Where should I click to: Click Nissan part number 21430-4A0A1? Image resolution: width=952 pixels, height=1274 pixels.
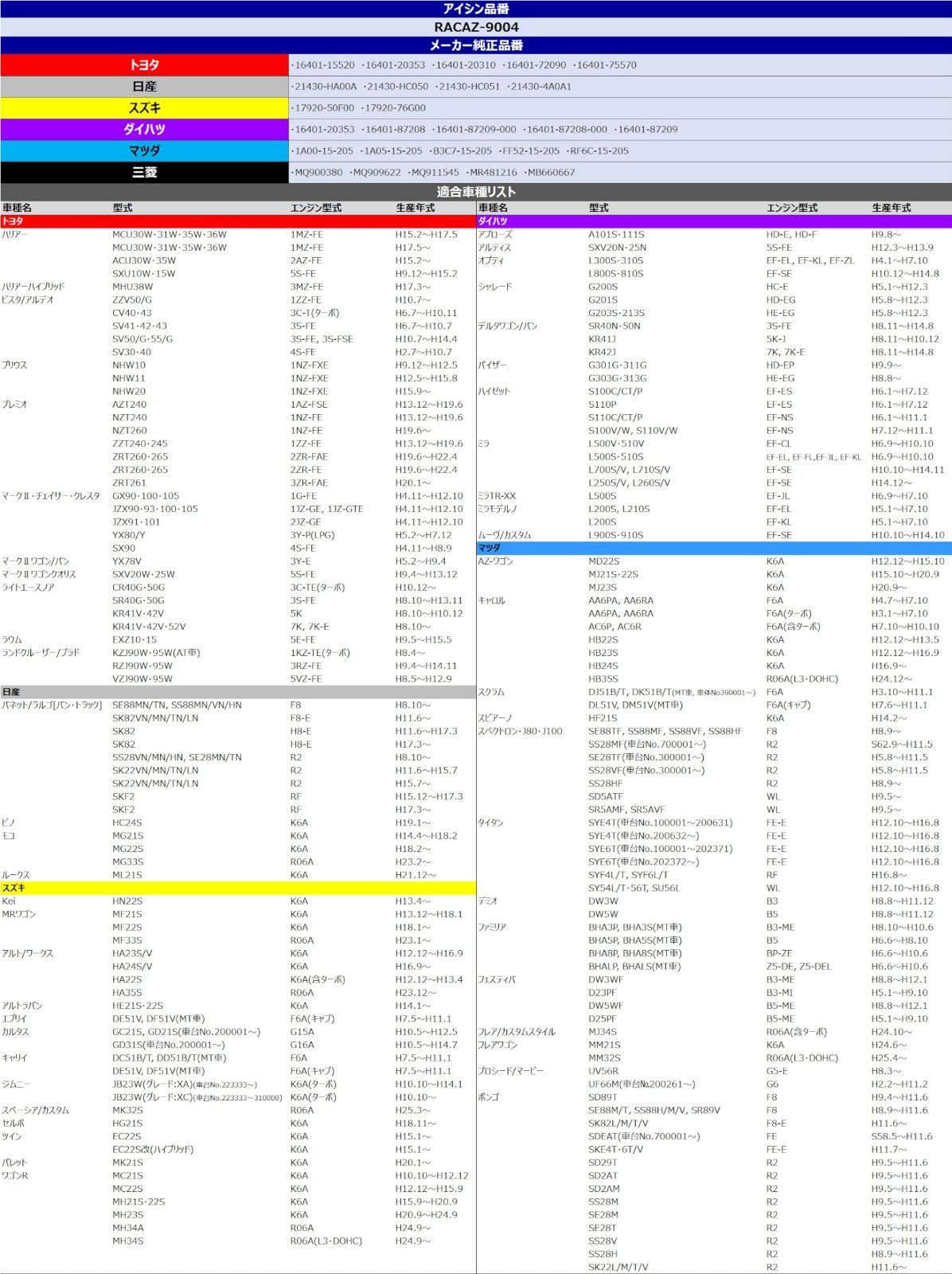tap(540, 87)
